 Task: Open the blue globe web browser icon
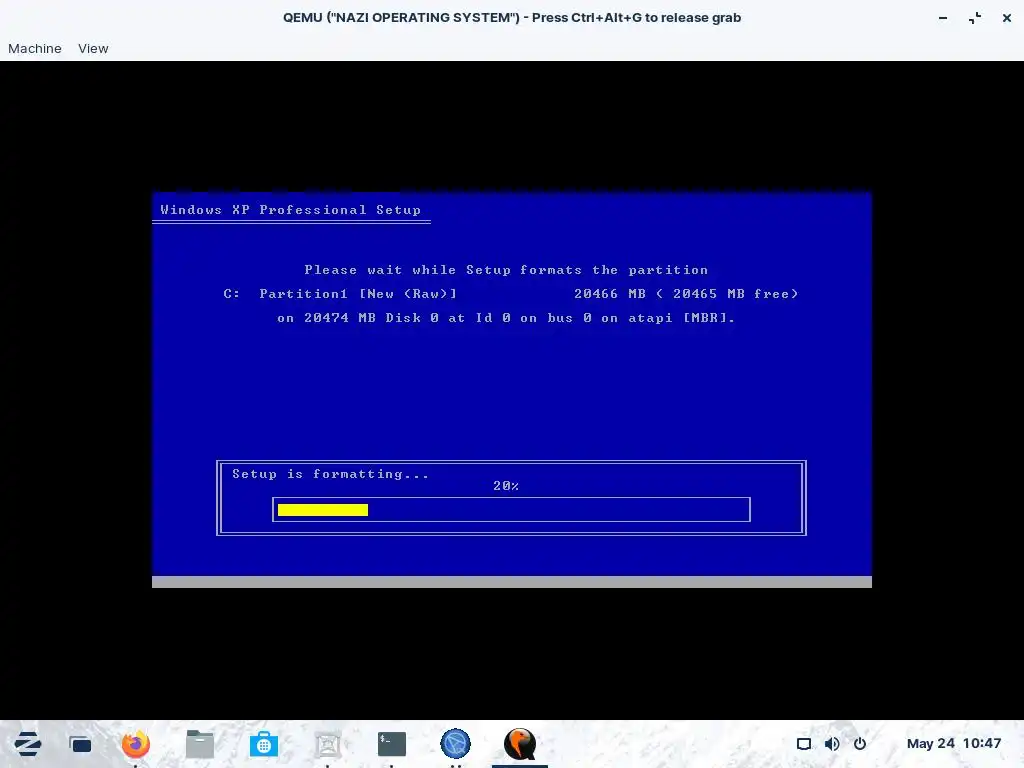[x=455, y=744]
